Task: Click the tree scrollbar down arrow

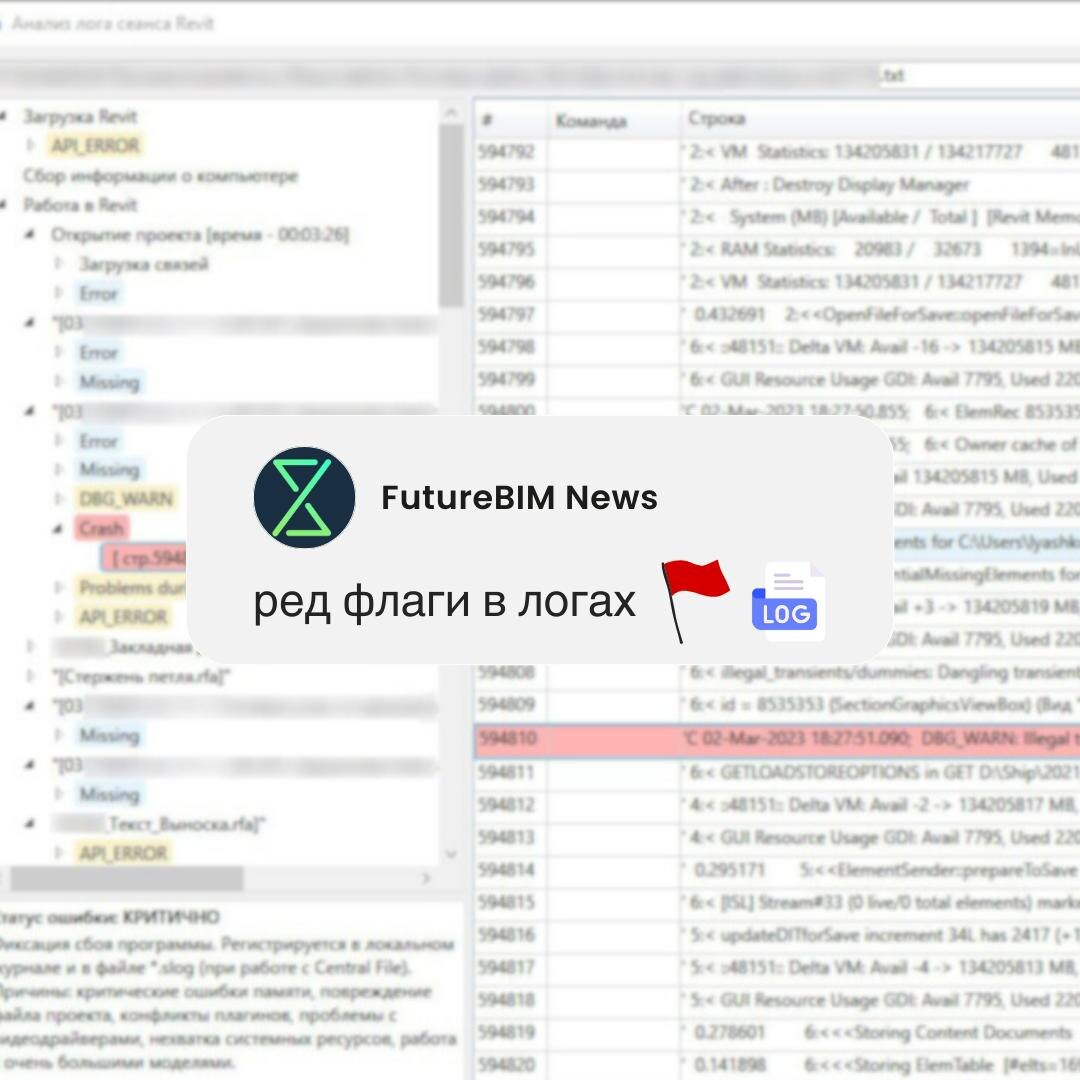Action: pos(451,855)
